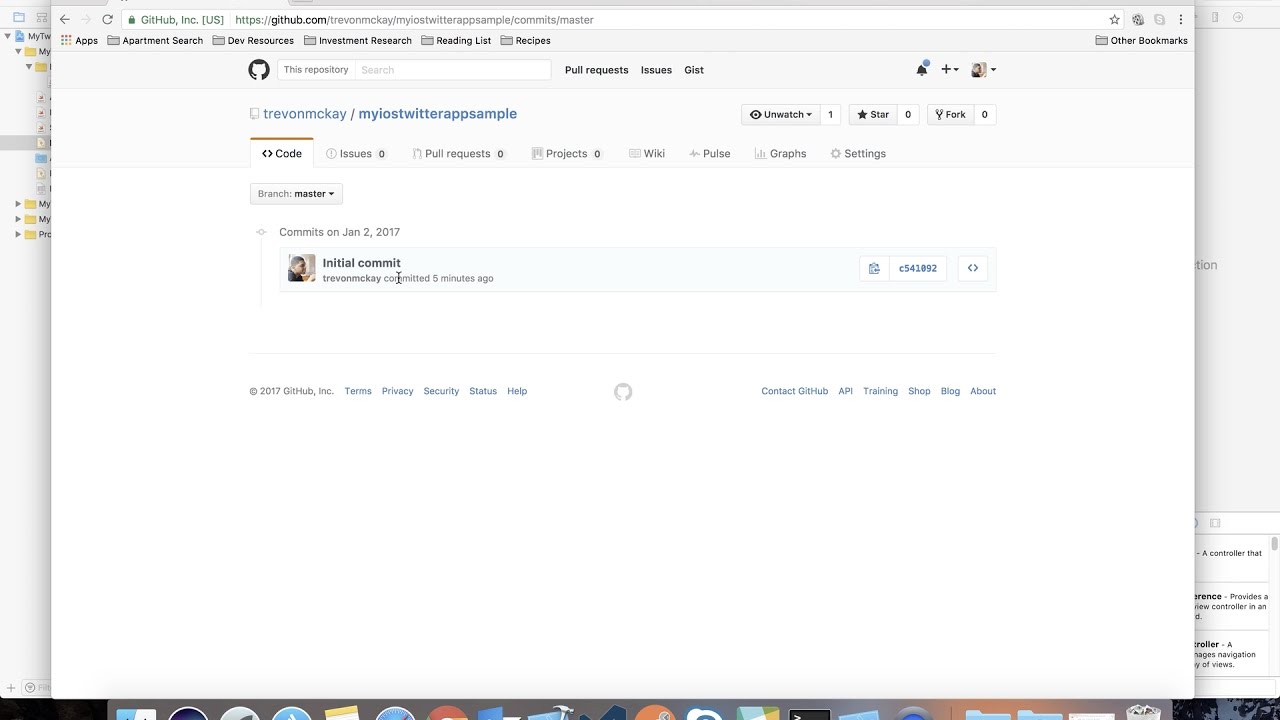1280x720 pixels.
Task: Open footer Blog link
Action: point(950,391)
